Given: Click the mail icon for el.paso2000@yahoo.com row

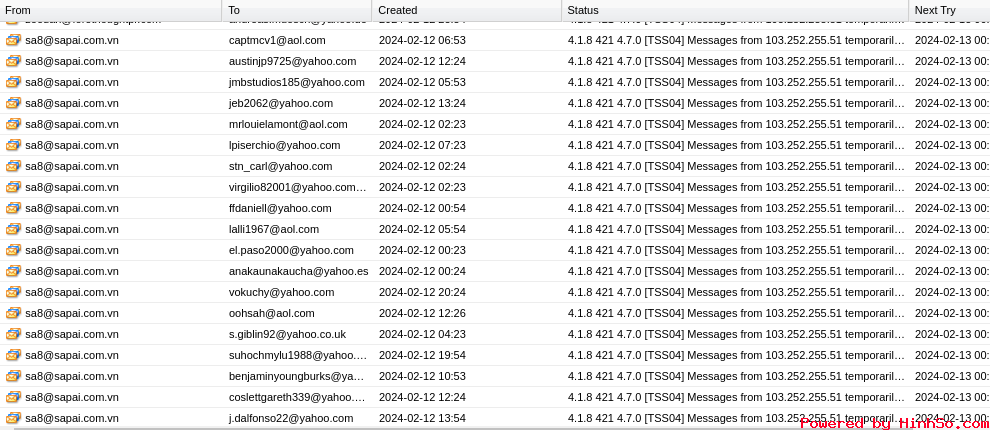Looking at the screenshot, I should (13, 250).
